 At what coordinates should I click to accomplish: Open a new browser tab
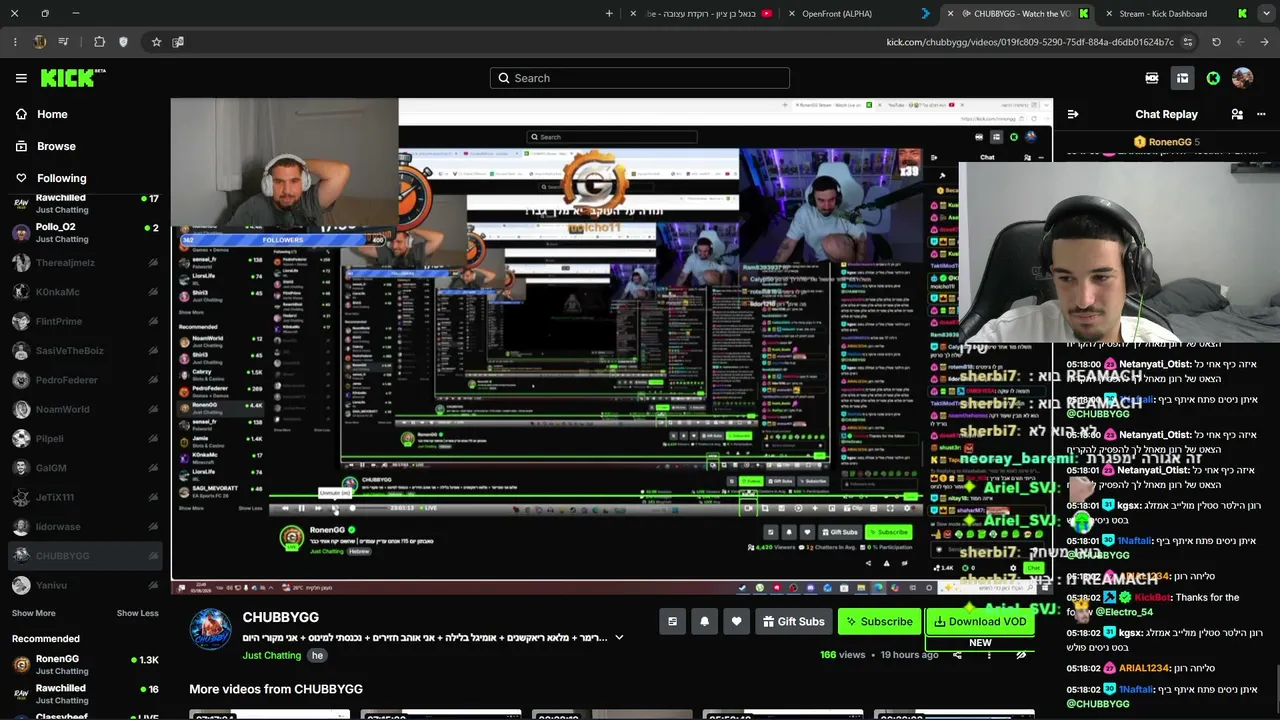click(609, 14)
